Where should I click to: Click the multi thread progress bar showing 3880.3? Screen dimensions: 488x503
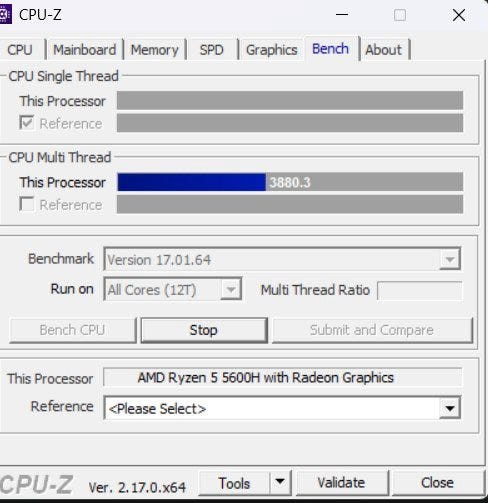coord(290,182)
